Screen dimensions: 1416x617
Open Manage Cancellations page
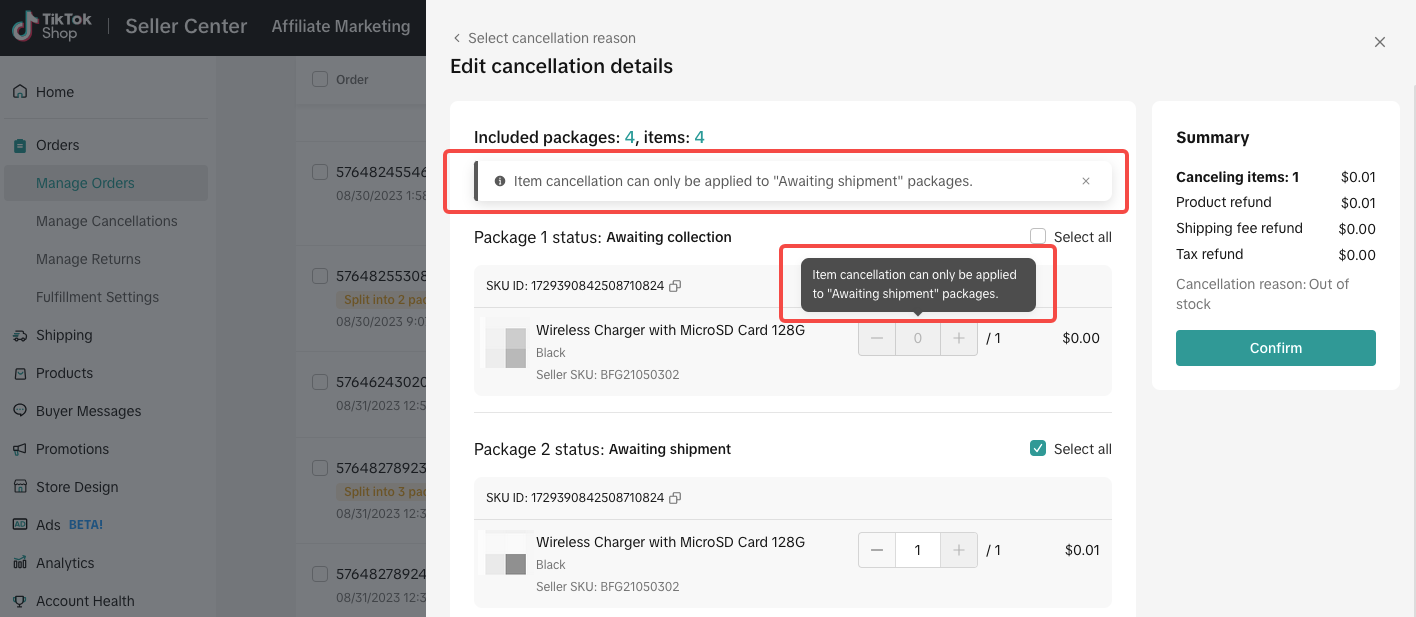click(106, 221)
